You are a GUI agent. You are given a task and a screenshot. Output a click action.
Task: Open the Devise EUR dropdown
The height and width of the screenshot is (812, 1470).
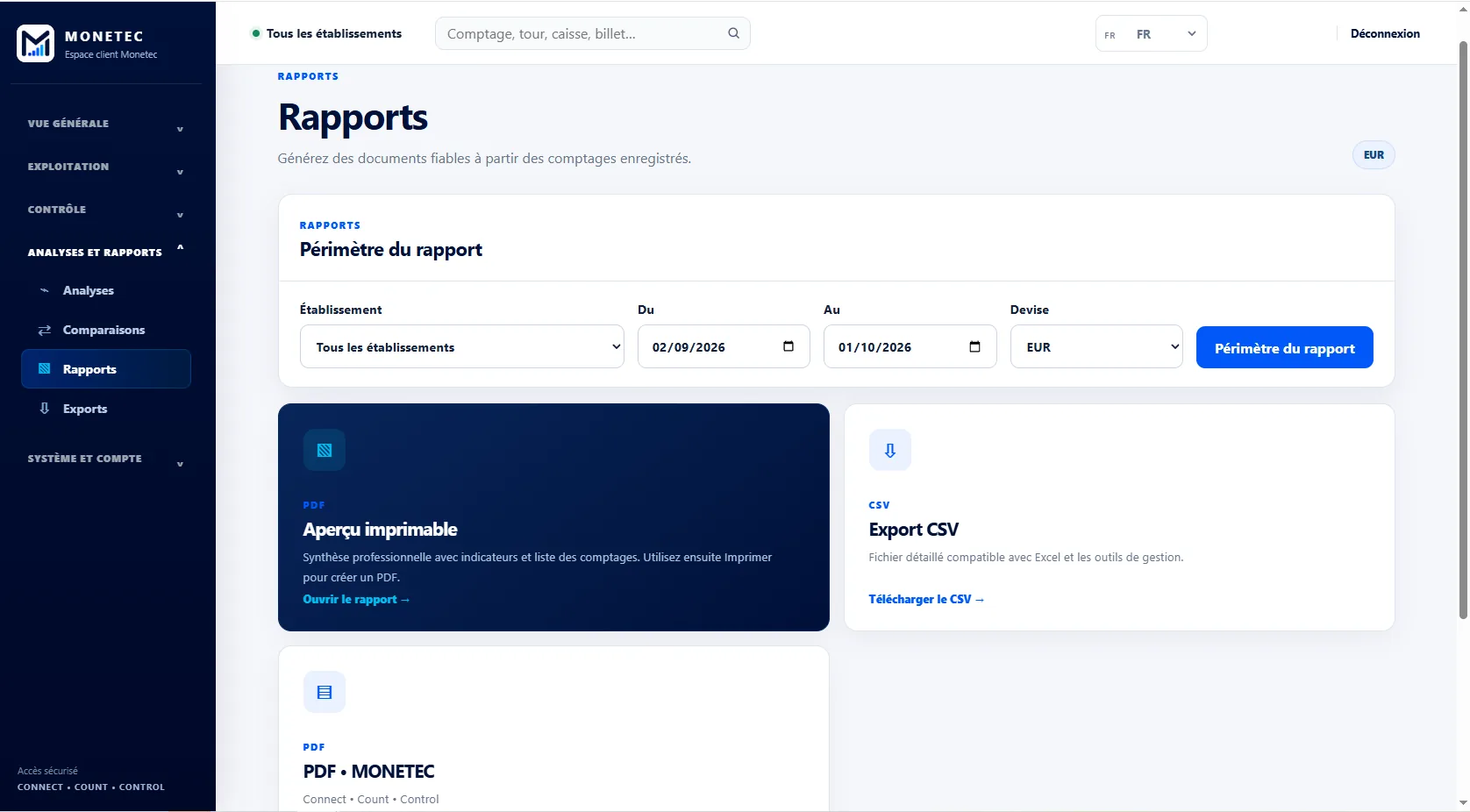pos(1096,346)
